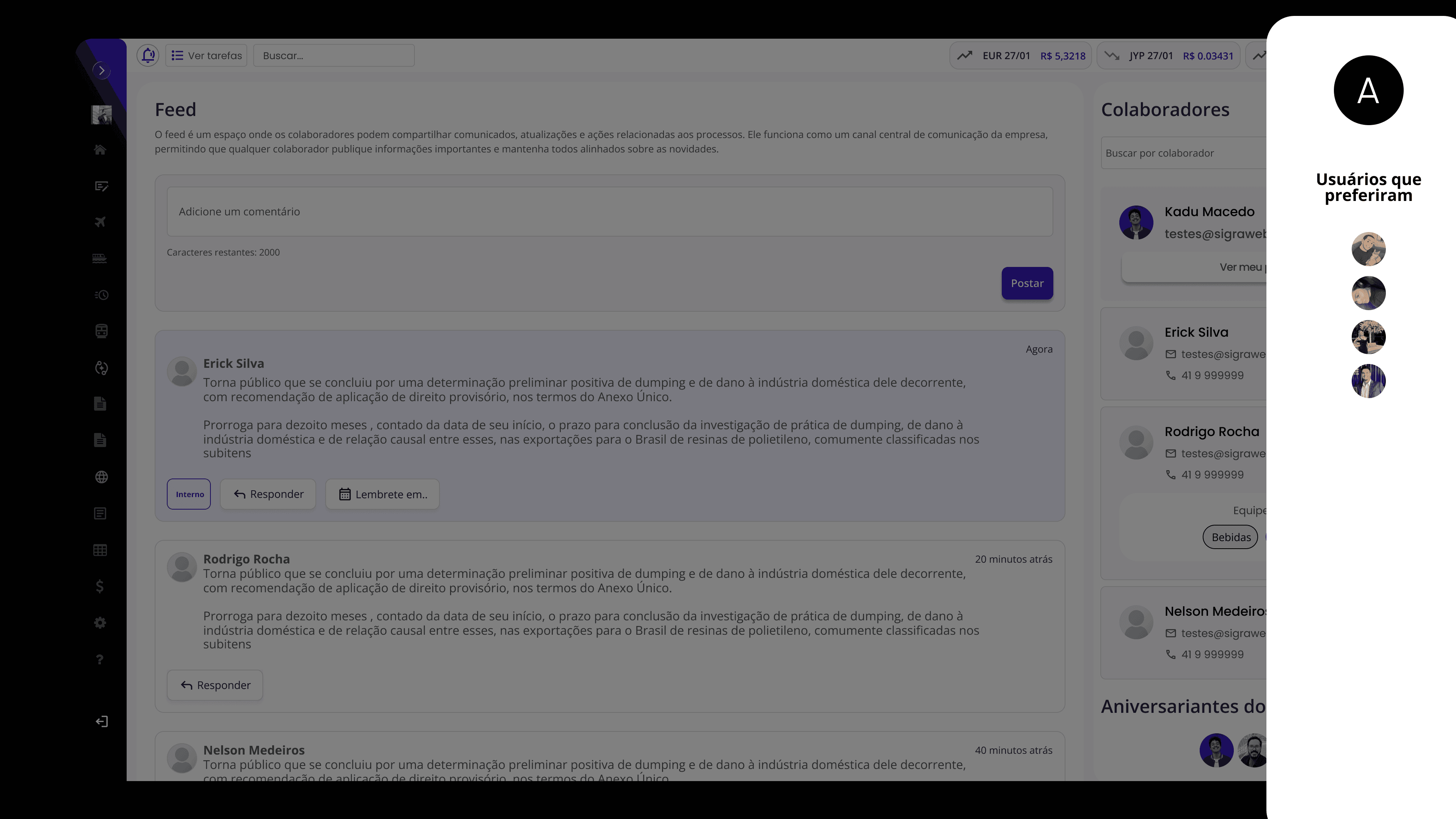Click the Erick Silva collaborator name
1456x819 pixels.
[x=1196, y=333]
